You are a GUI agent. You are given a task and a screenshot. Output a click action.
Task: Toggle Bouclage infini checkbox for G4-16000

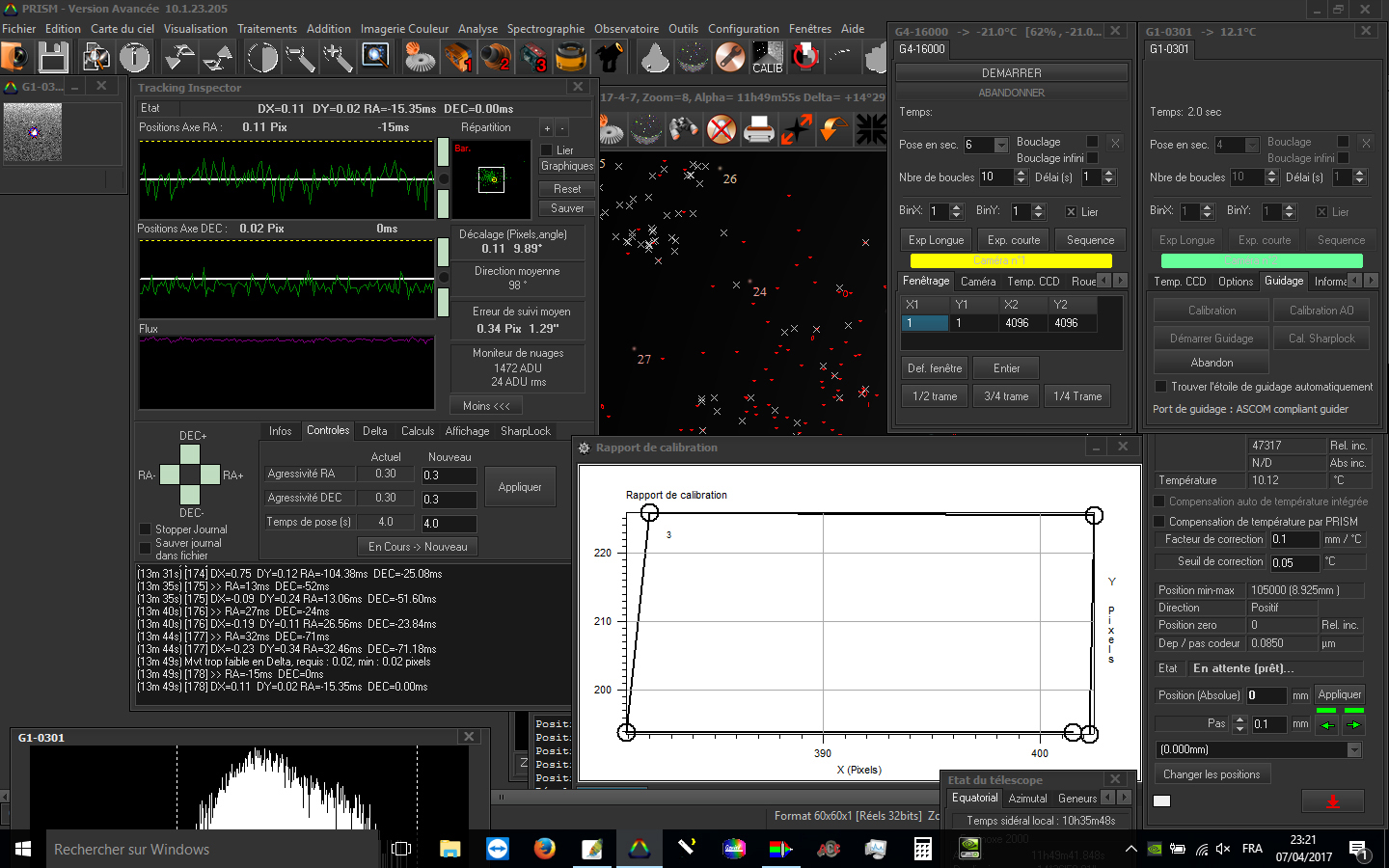coord(1093,158)
